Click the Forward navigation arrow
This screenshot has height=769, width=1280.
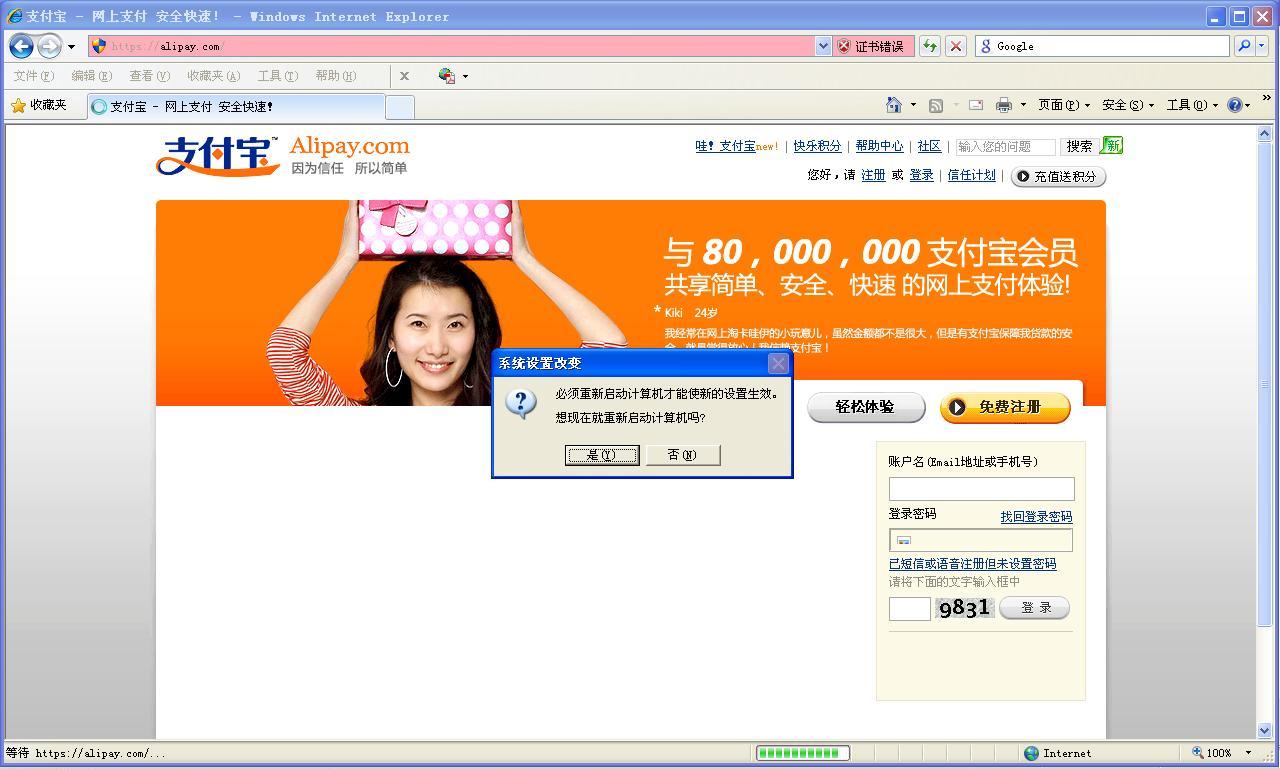(x=49, y=46)
